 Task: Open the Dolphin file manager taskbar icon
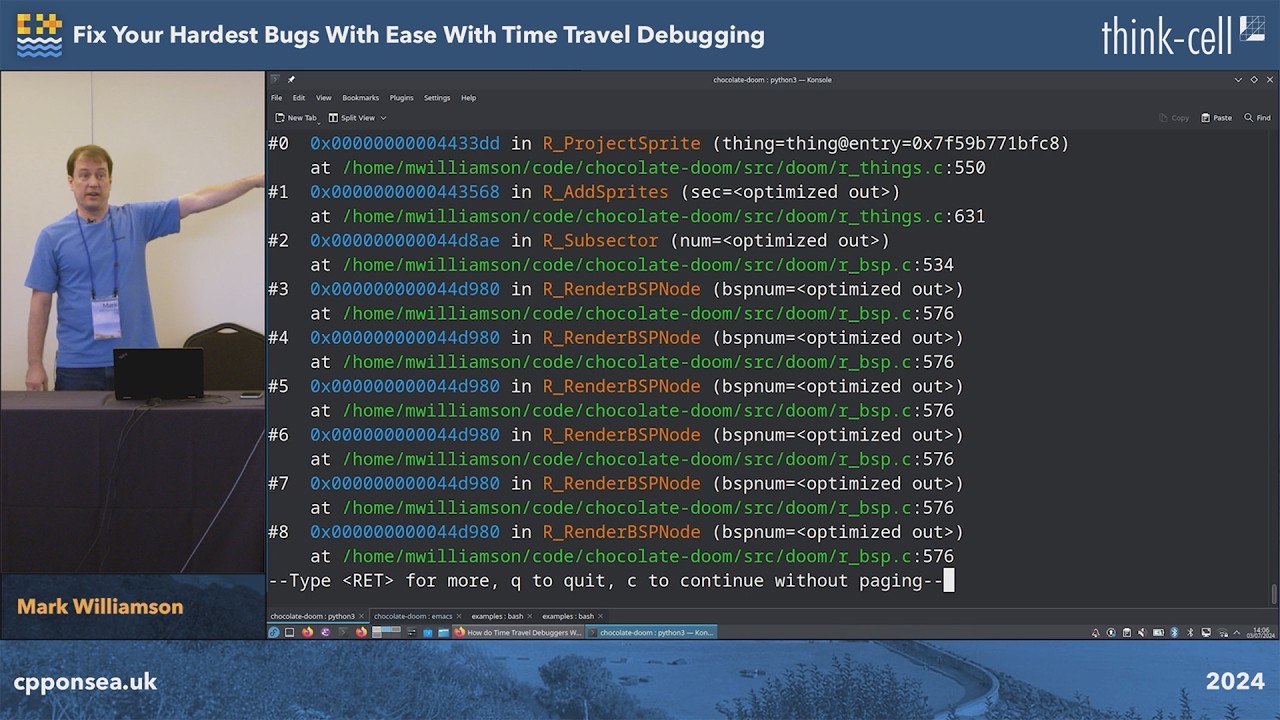(x=443, y=632)
